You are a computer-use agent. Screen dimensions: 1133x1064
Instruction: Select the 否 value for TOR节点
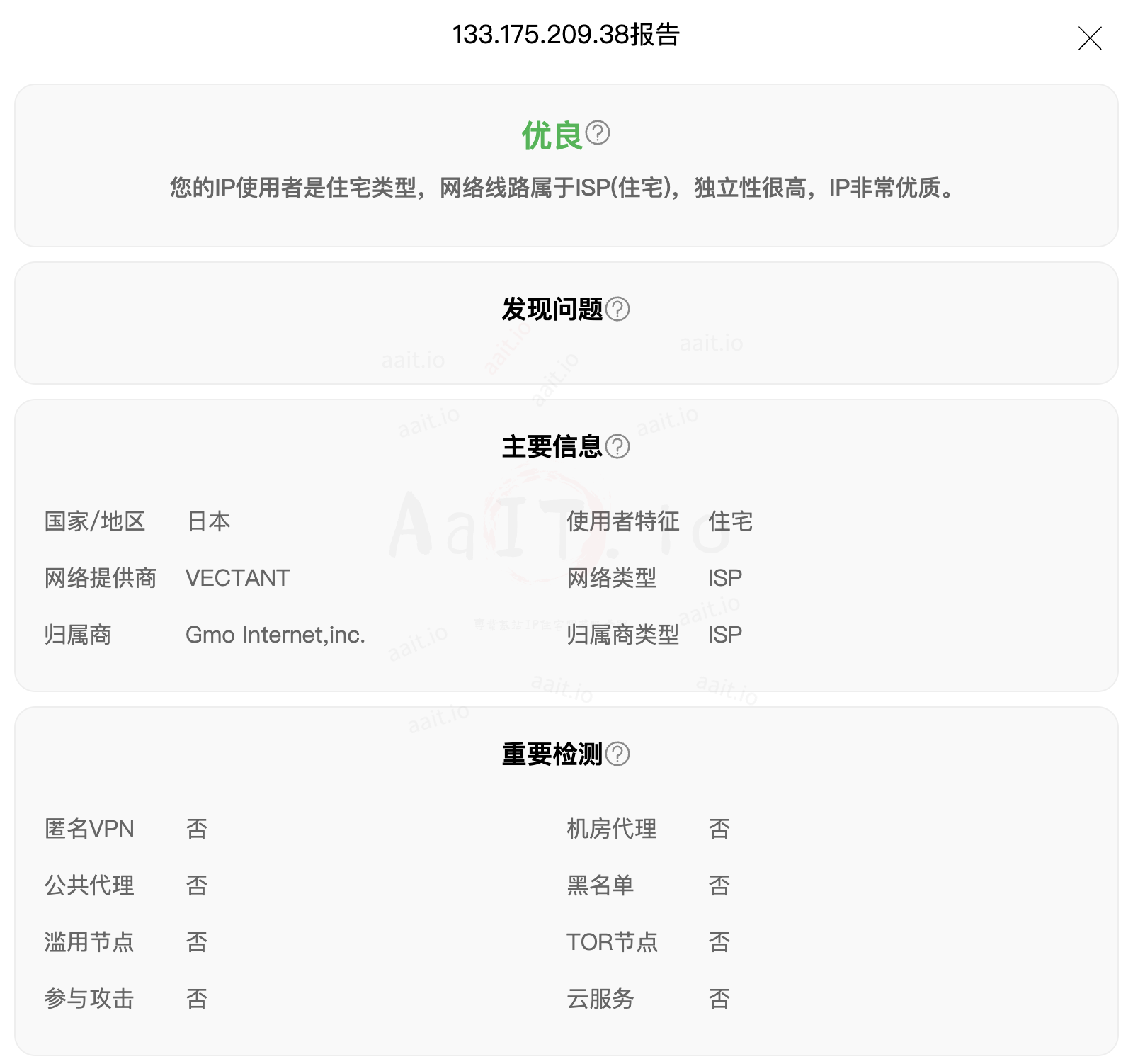(x=719, y=942)
